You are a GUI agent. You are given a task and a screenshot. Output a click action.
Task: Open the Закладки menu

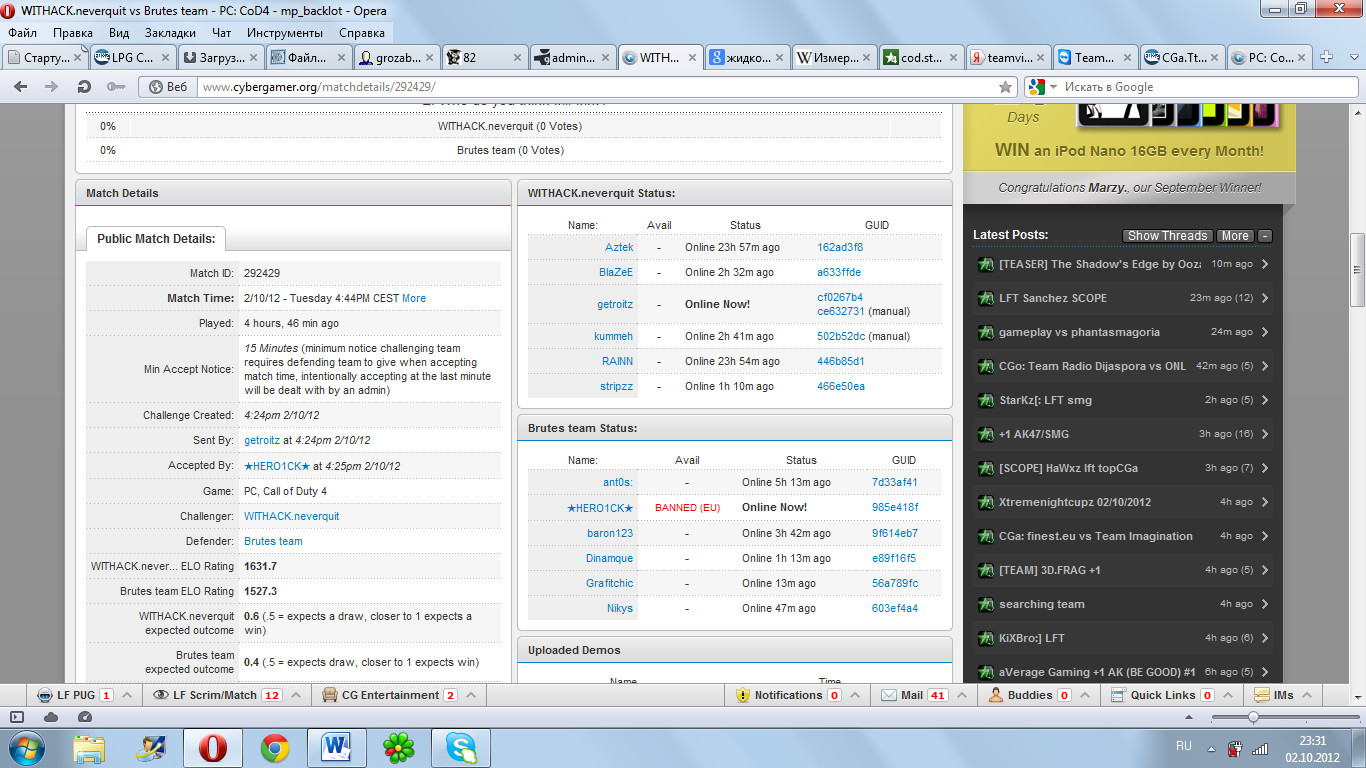point(169,33)
